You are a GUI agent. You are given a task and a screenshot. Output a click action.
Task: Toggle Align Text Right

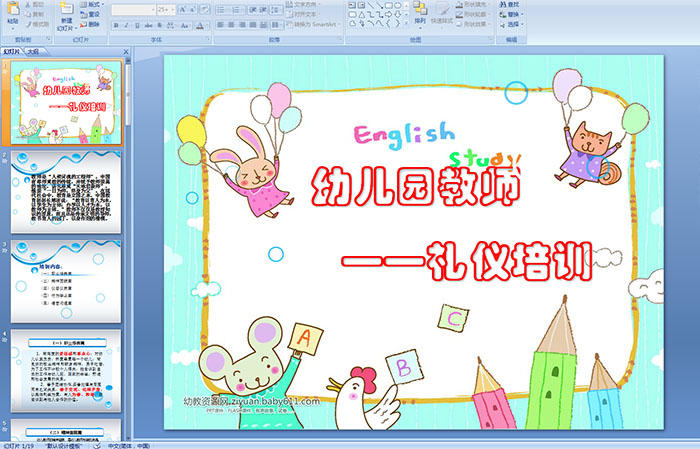242,25
